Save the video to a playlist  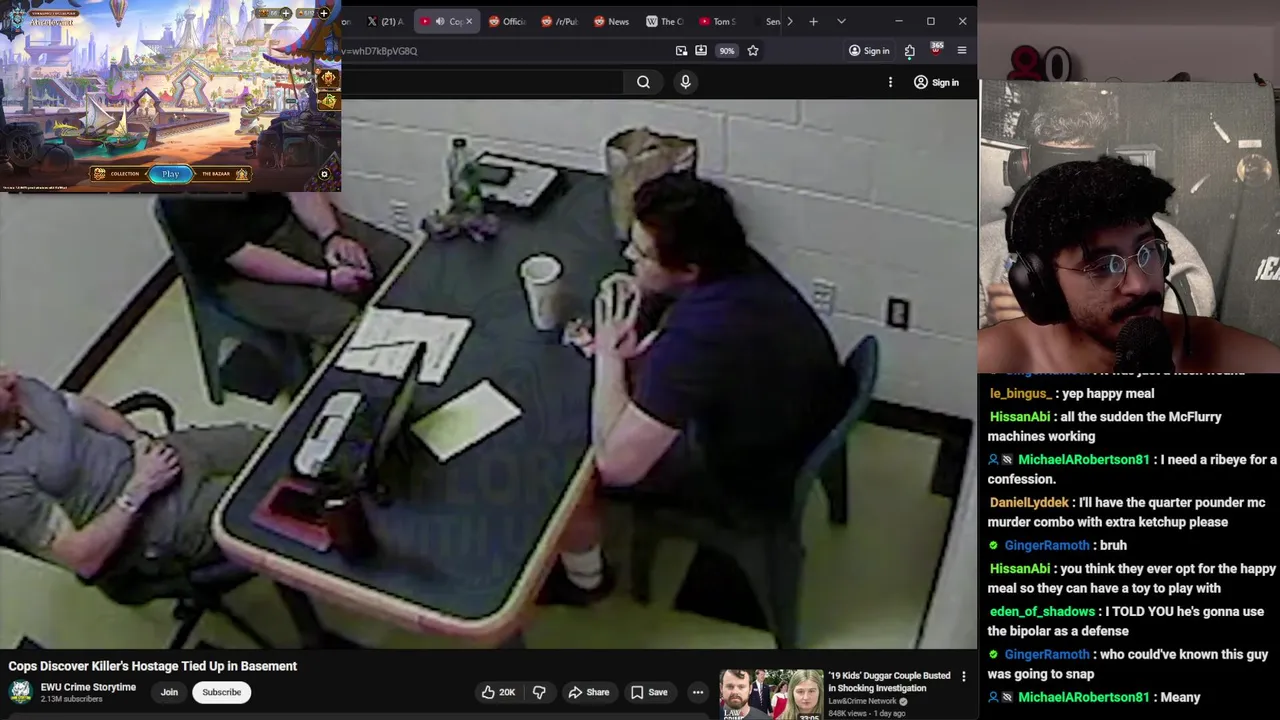coord(649,692)
